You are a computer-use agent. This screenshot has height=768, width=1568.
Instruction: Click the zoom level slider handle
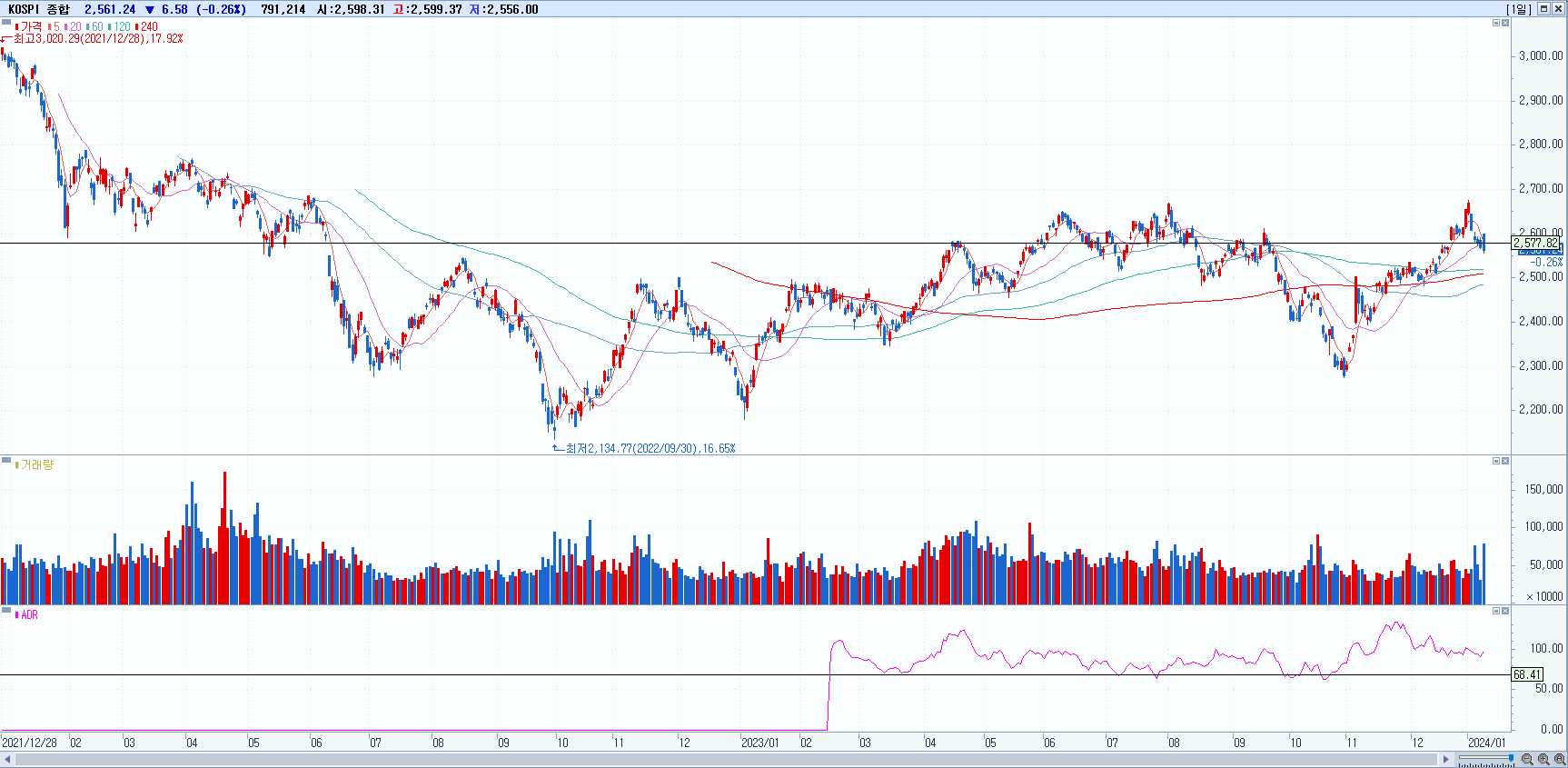[1512, 757]
